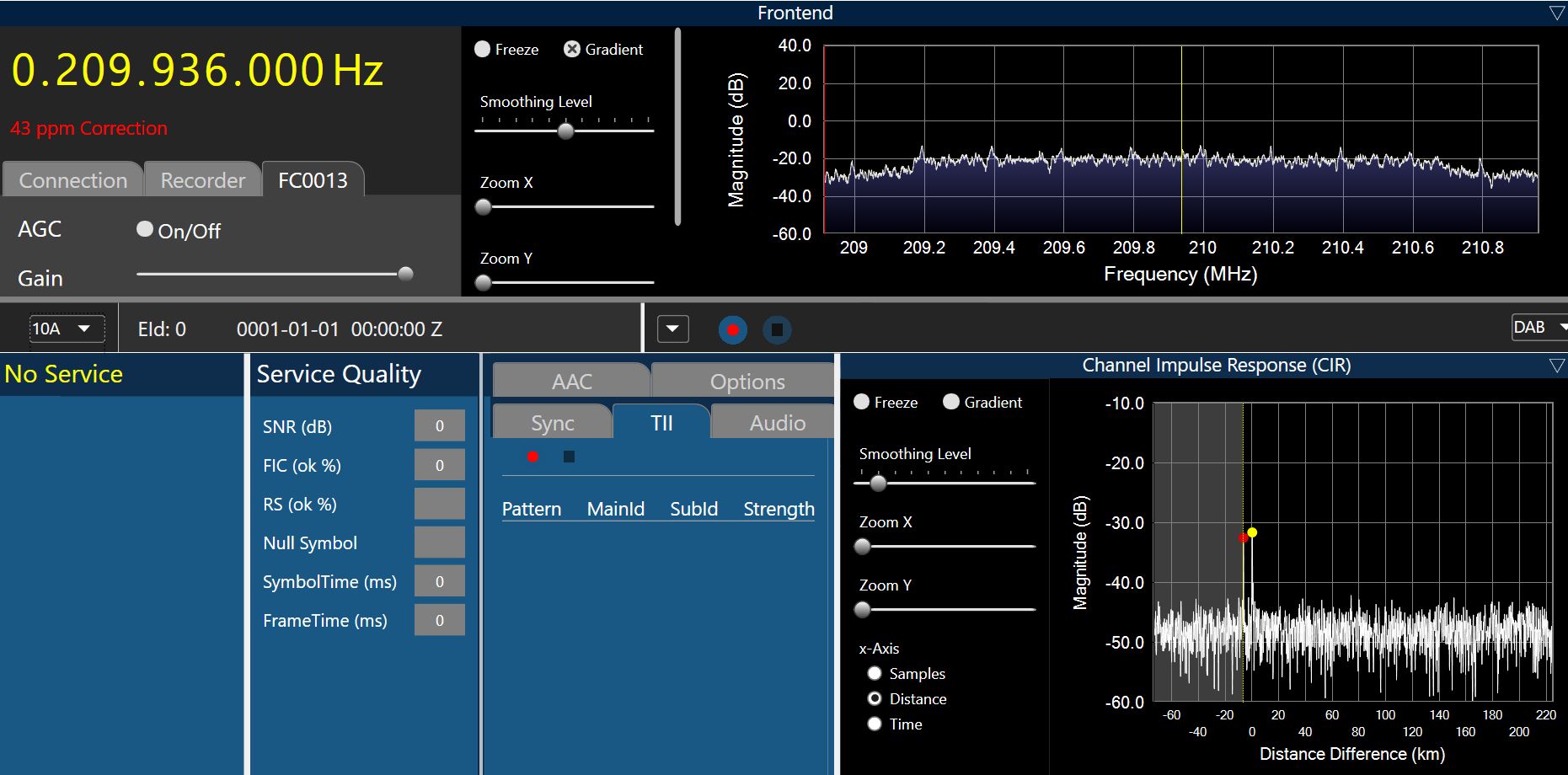Toggle AGC On/Off

[145, 229]
